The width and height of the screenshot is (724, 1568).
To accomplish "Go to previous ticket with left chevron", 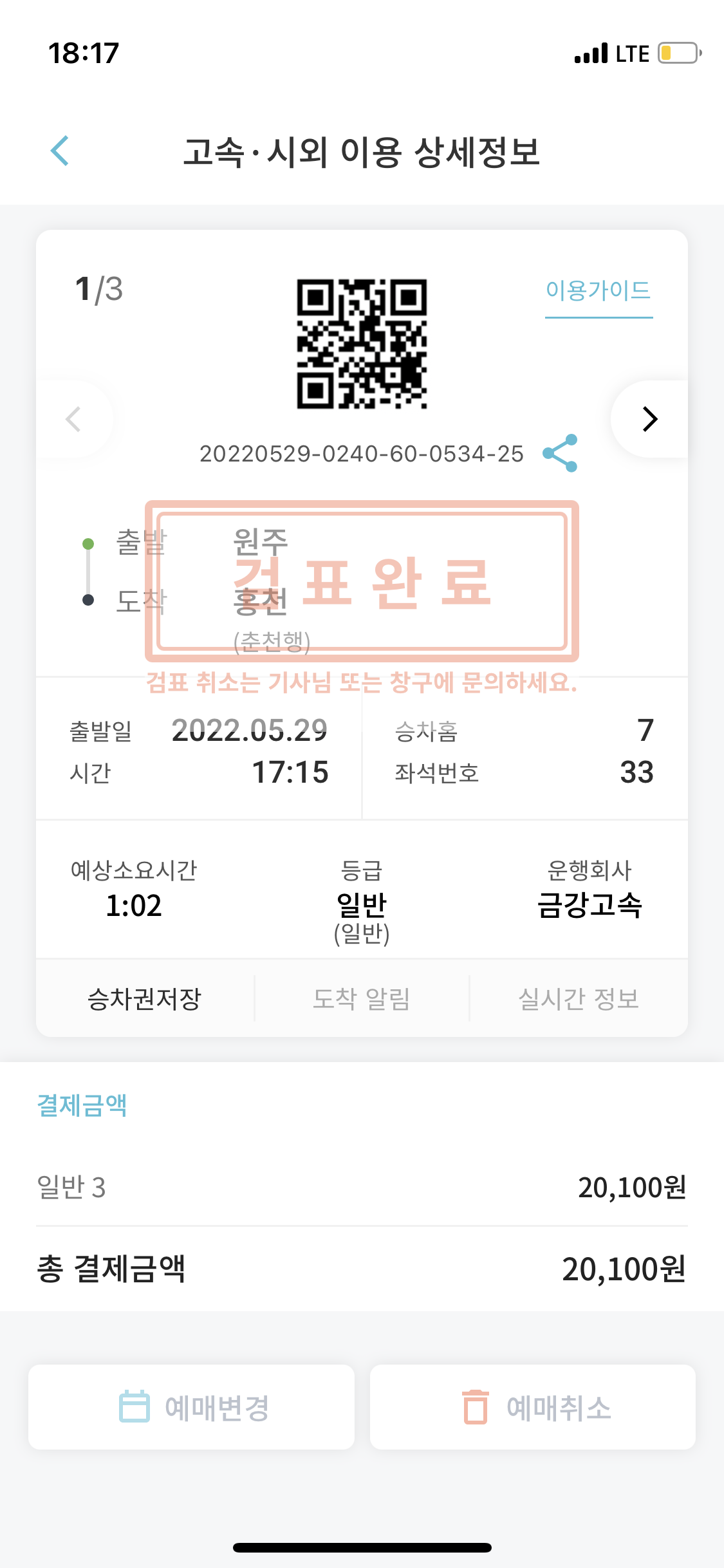I will tap(73, 419).
